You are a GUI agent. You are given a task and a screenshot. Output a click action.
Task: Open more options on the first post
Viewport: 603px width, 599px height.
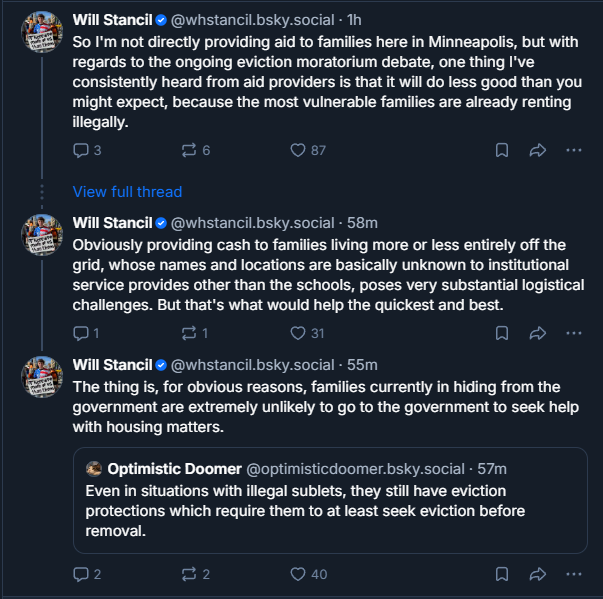[x=574, y=150]
